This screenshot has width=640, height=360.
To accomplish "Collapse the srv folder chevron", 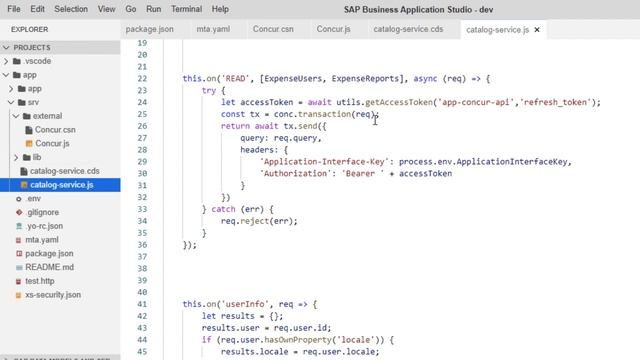I will click(x=11, y=102).
